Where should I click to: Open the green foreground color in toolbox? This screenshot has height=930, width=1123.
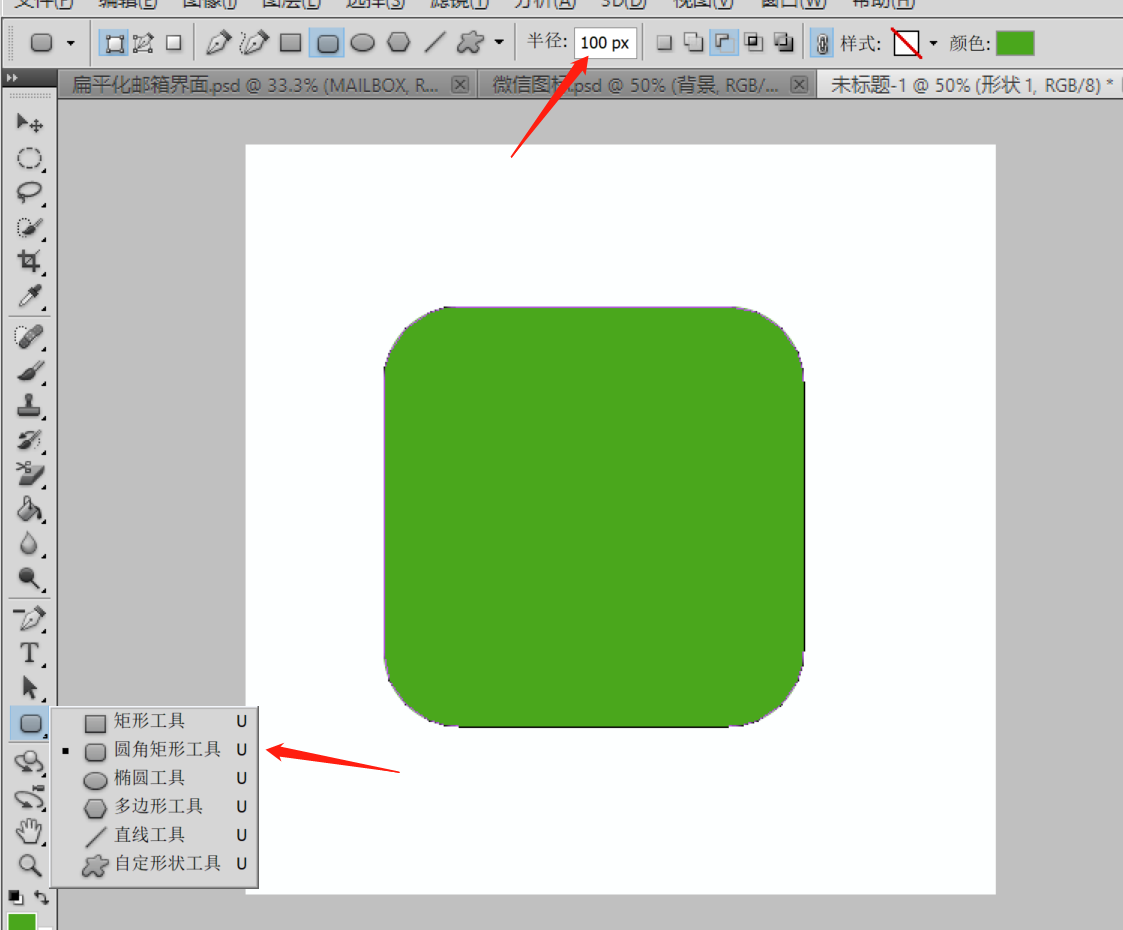tap(21, 921)
